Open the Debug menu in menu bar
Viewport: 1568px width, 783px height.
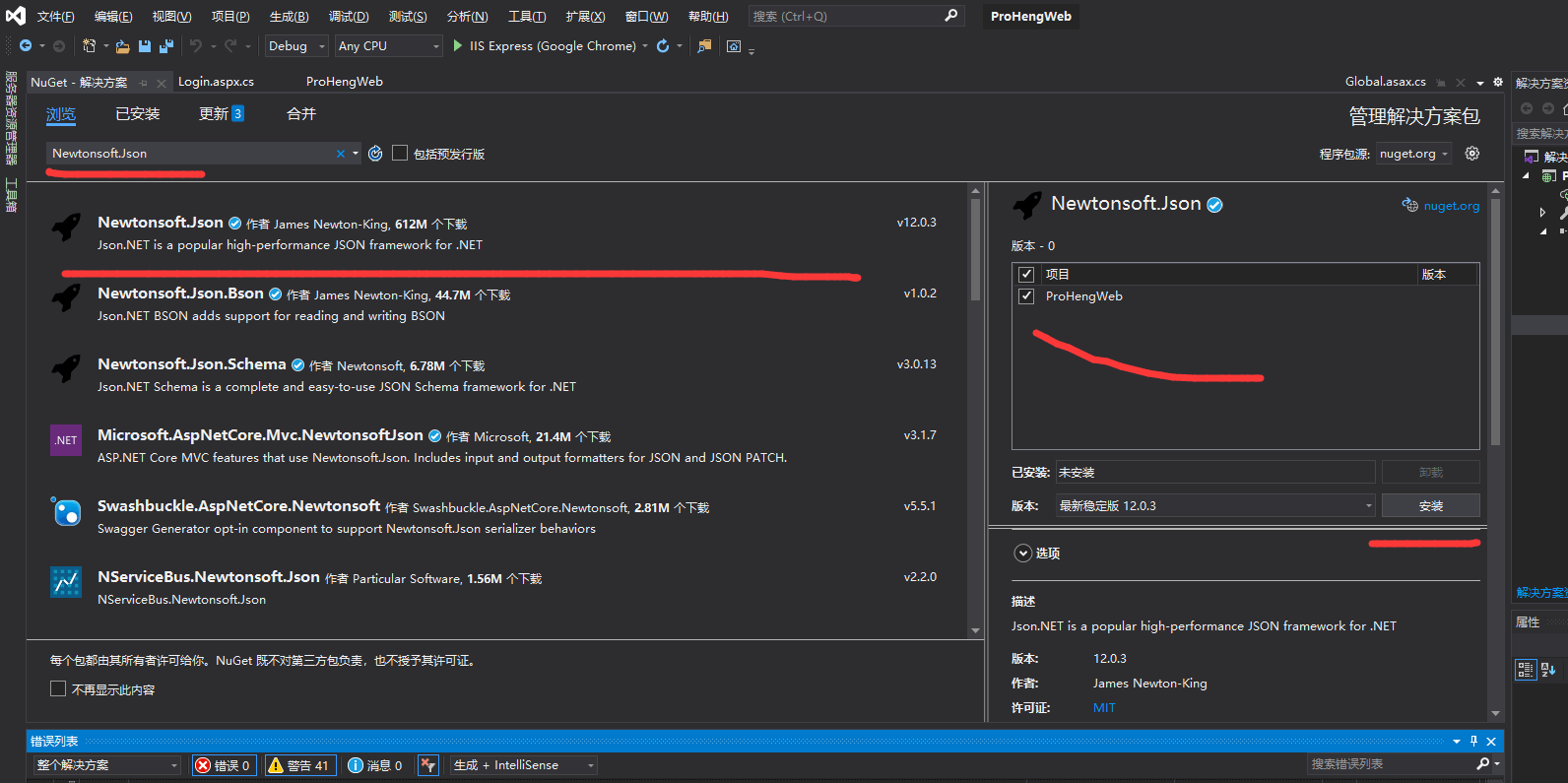348,17
